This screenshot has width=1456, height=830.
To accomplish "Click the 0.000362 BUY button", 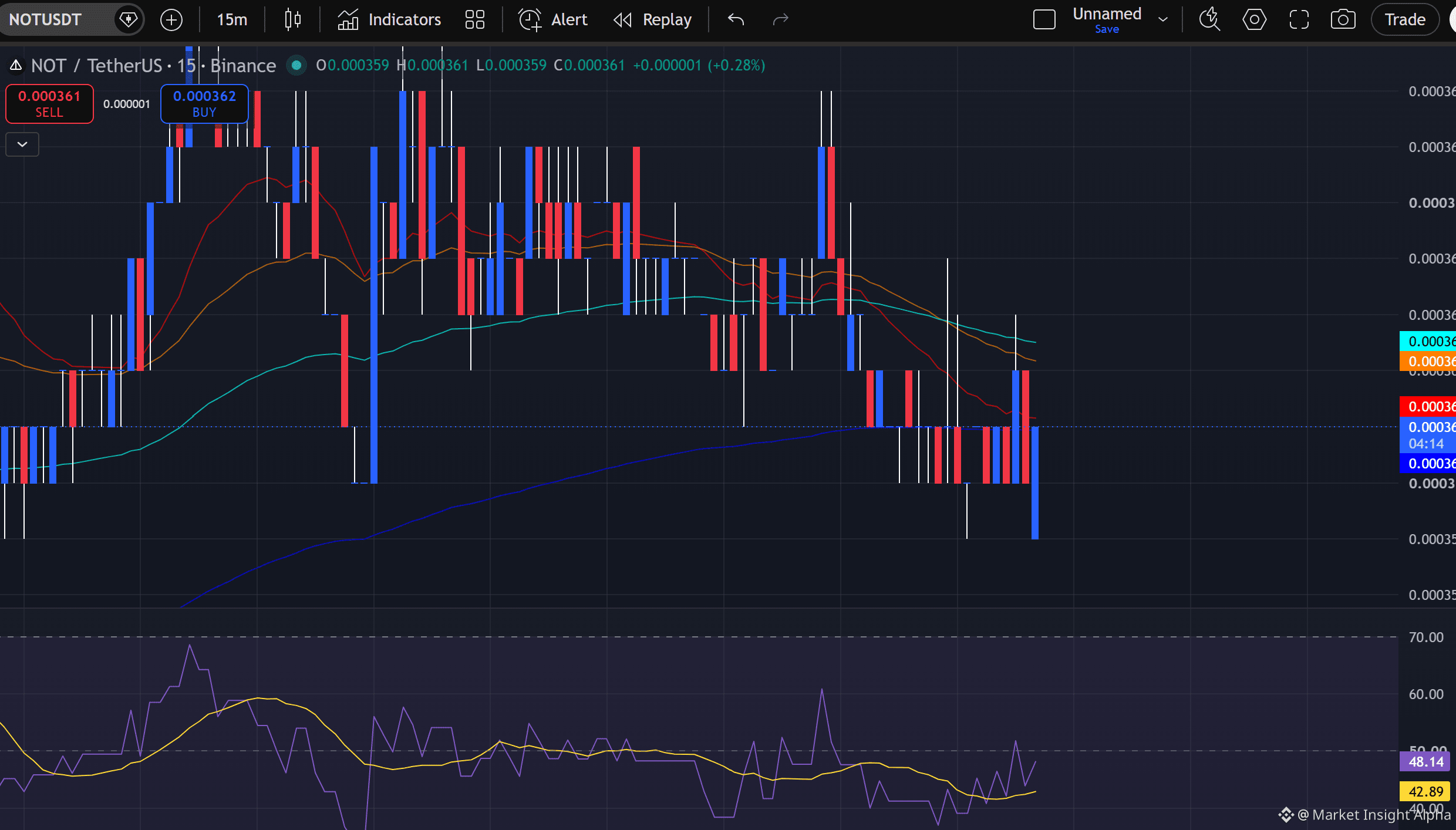I will click(204, 104).
